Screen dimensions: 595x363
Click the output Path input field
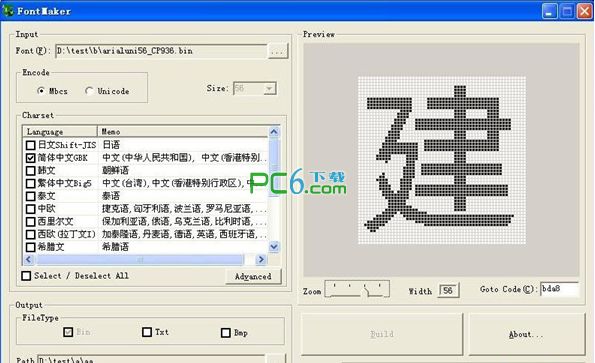[152, 360]
